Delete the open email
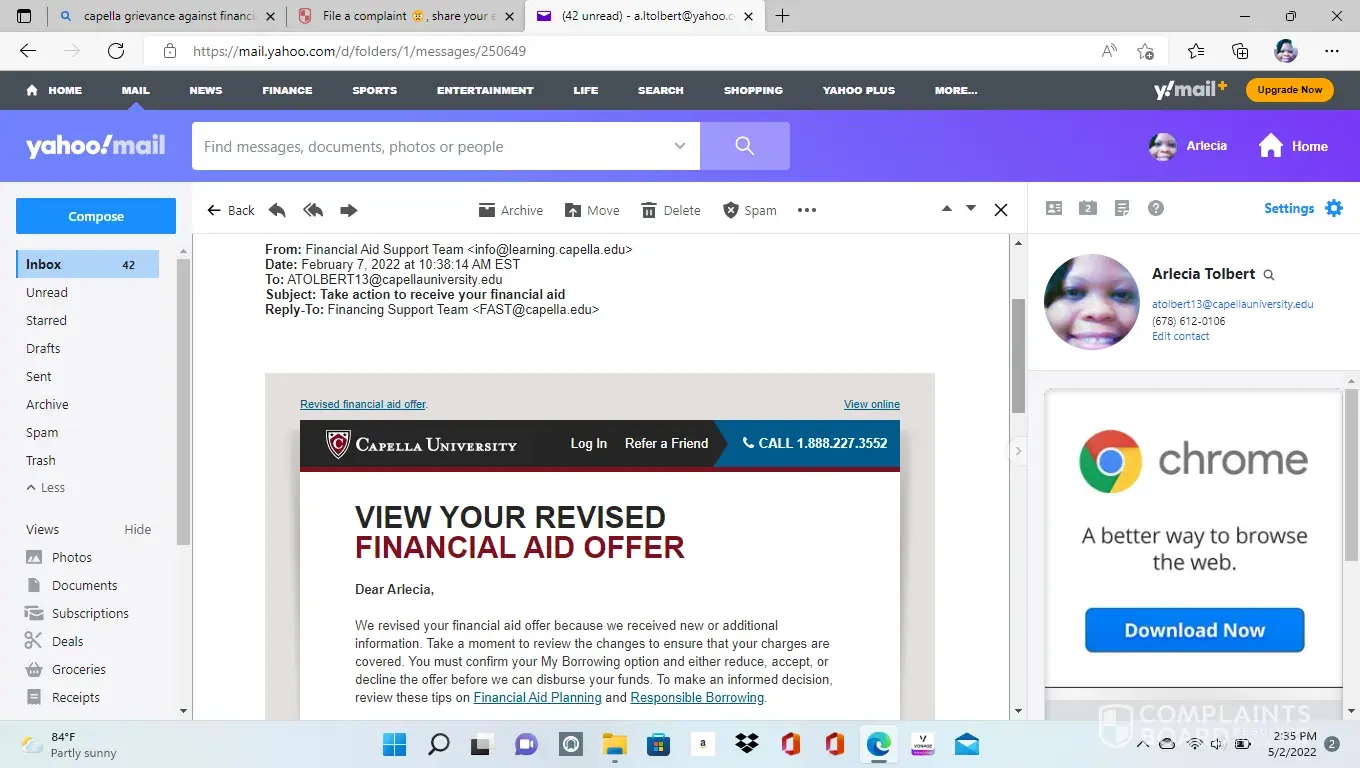The width and height of the screenshot is (1360, 768). [x=670, y=210]
